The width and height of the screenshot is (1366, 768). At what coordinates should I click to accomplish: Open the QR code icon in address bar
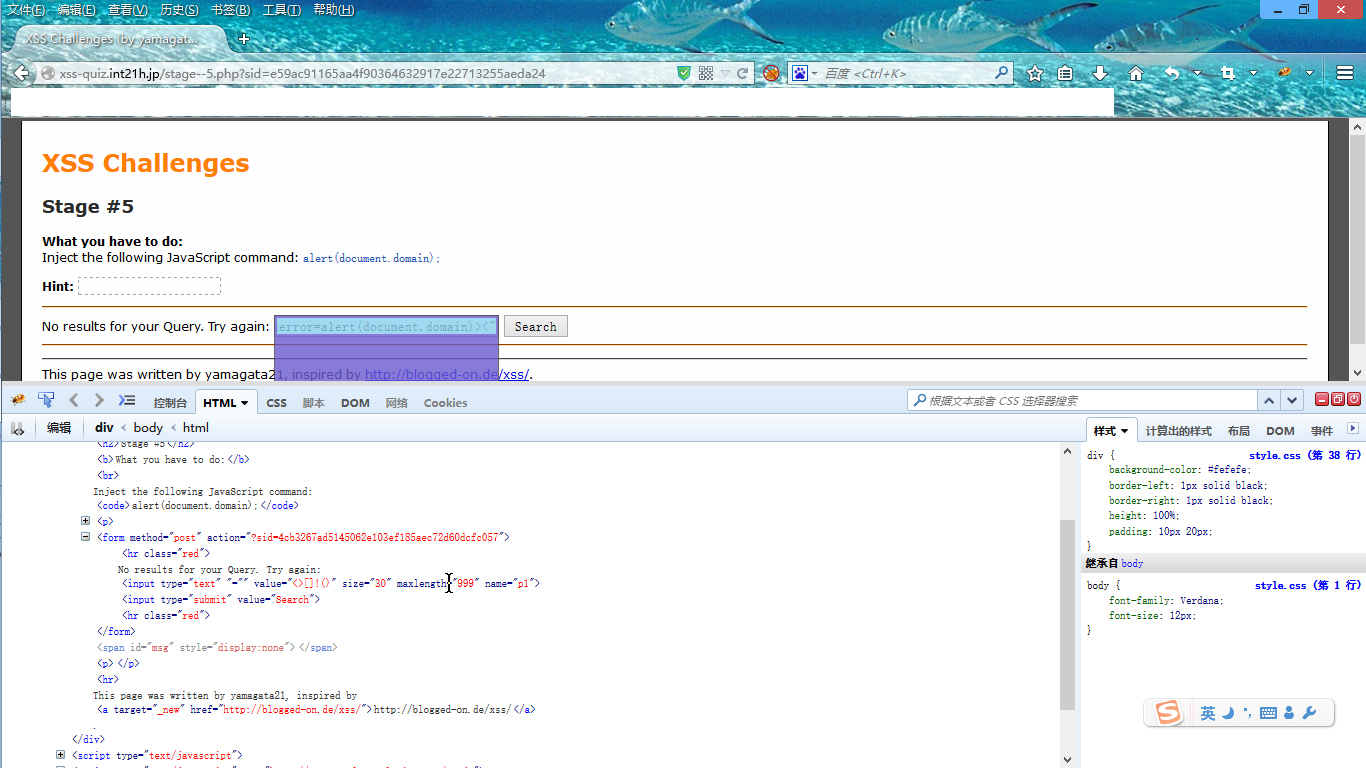[706, 73]
